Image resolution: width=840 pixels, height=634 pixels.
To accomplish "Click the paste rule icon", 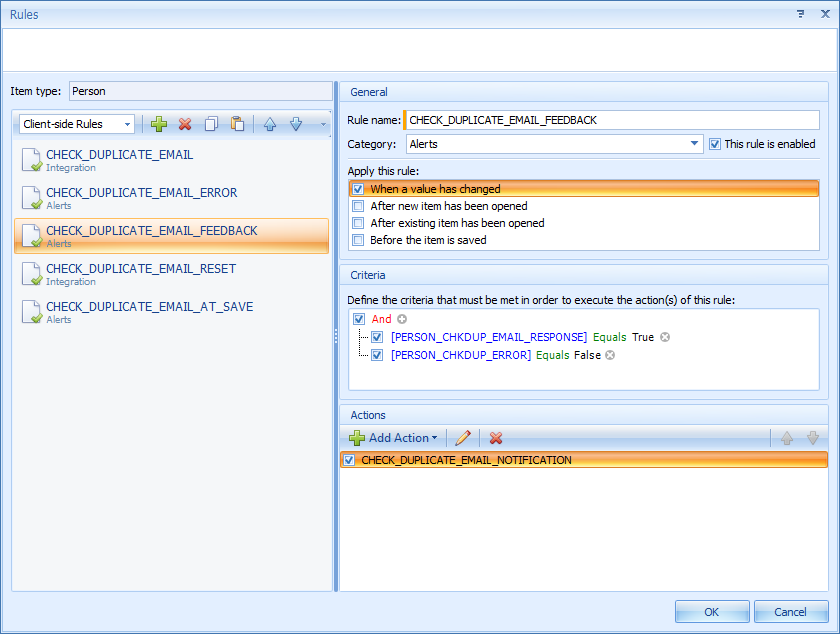I will pos(237,124).
